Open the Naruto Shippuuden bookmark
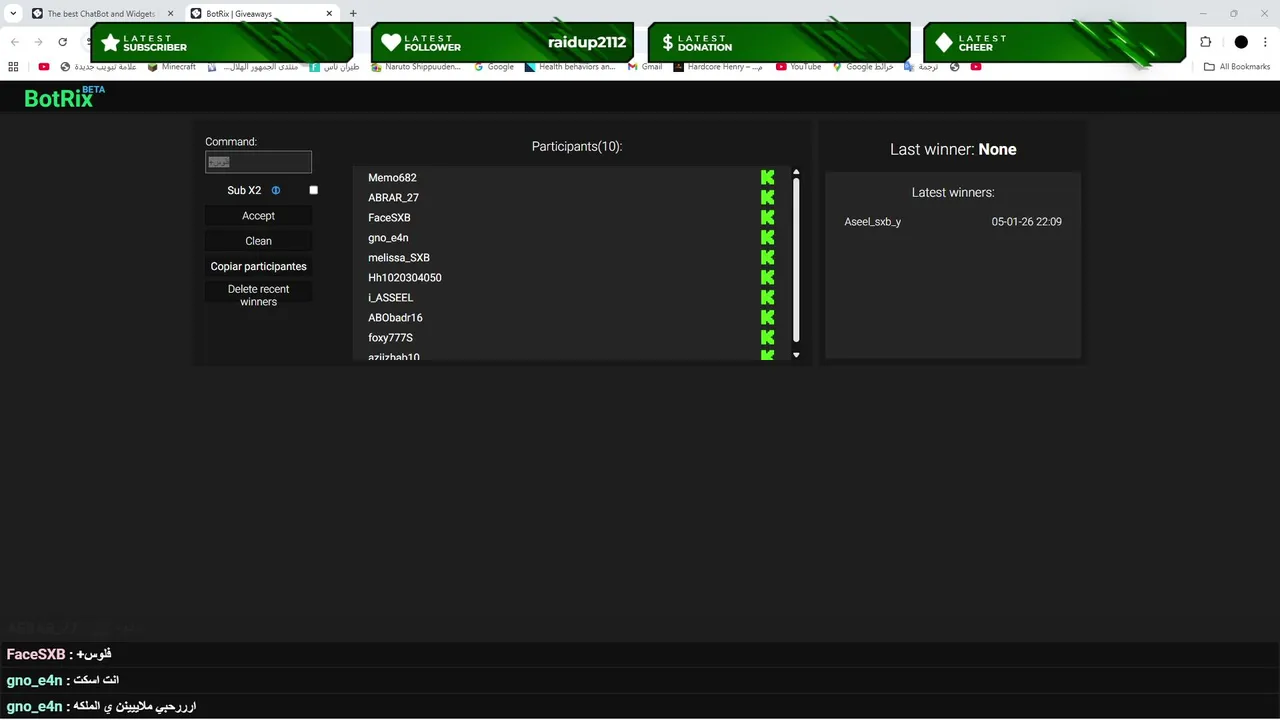The height and width of the screenshot is (720, 1280). point(416,67)
